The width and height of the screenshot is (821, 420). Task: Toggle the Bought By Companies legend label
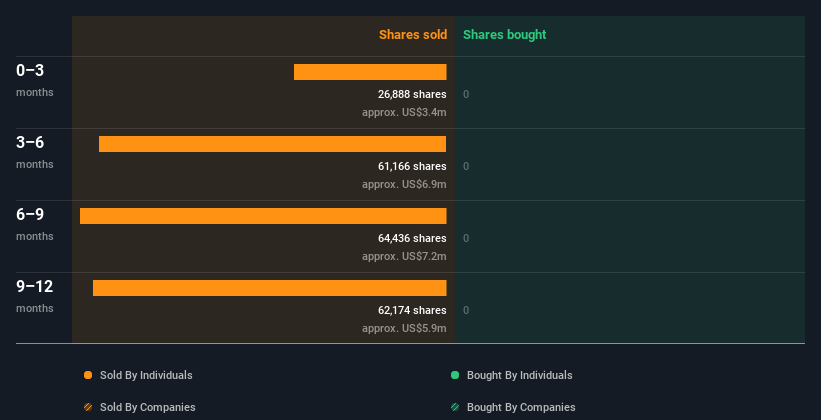(521, 407)
